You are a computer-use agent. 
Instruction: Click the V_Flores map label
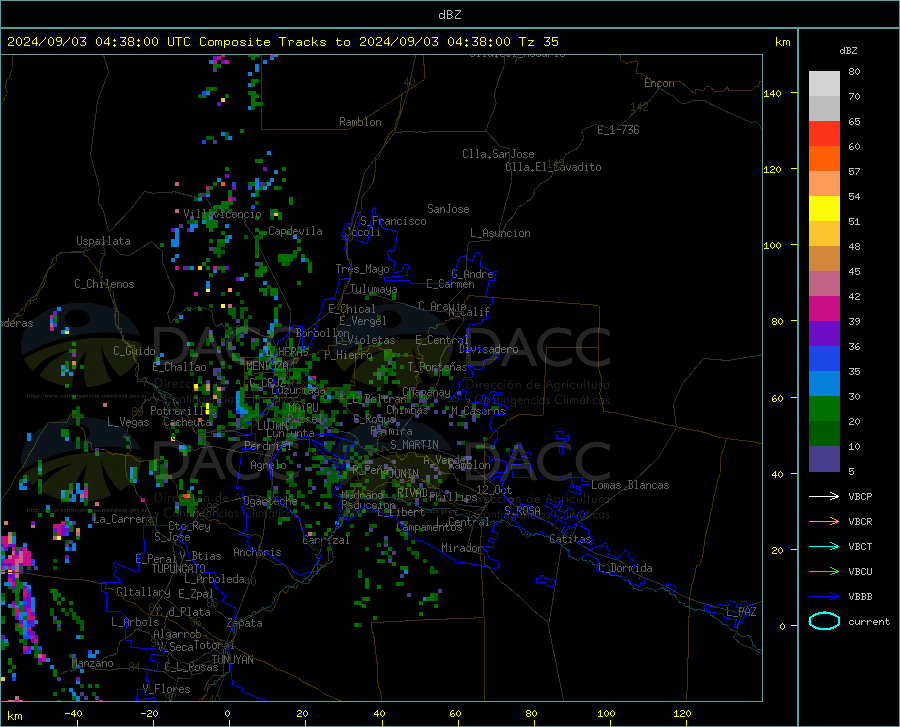tap(166, 689)
